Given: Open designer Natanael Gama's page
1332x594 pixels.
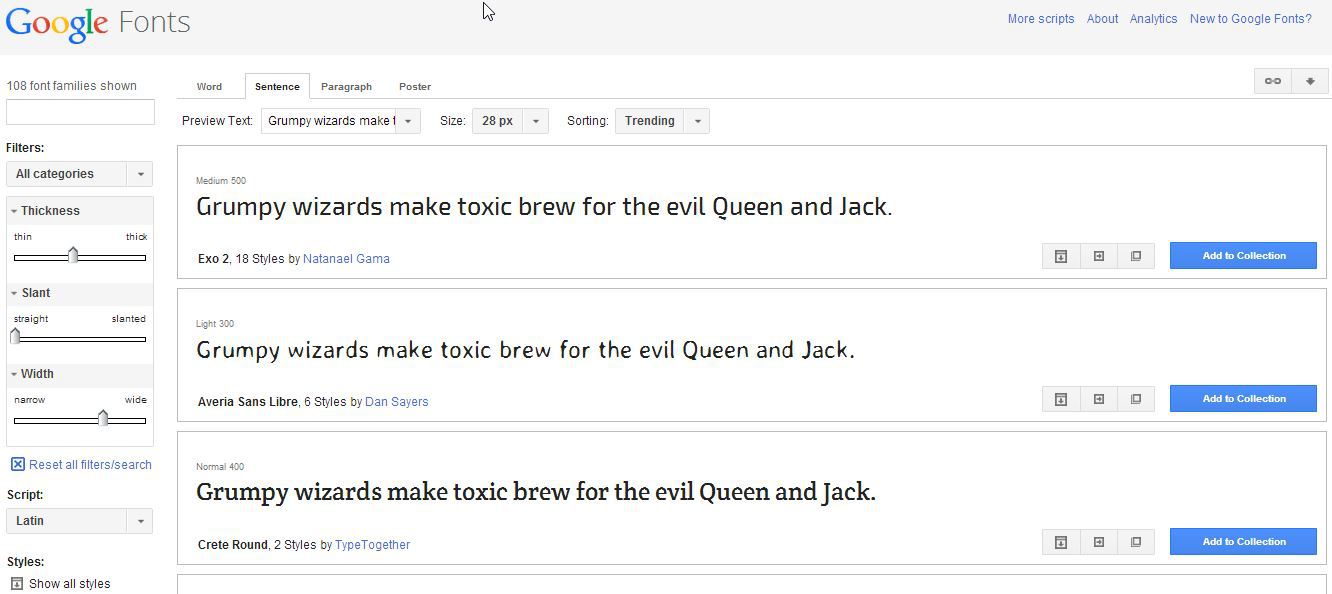Looking at the screenshot, I should coord(346,259).
